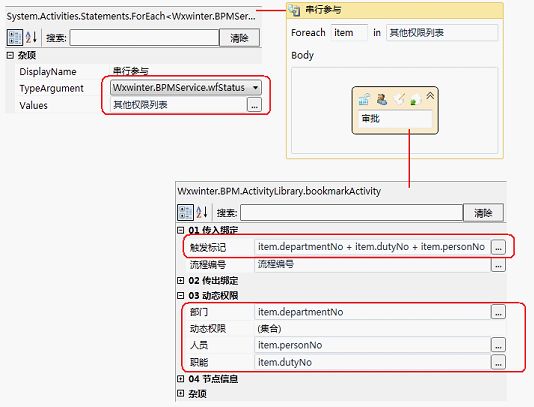Click the Foreach item variable name field
This screenshot has height=407, width=534.
(x=349, y=33)
